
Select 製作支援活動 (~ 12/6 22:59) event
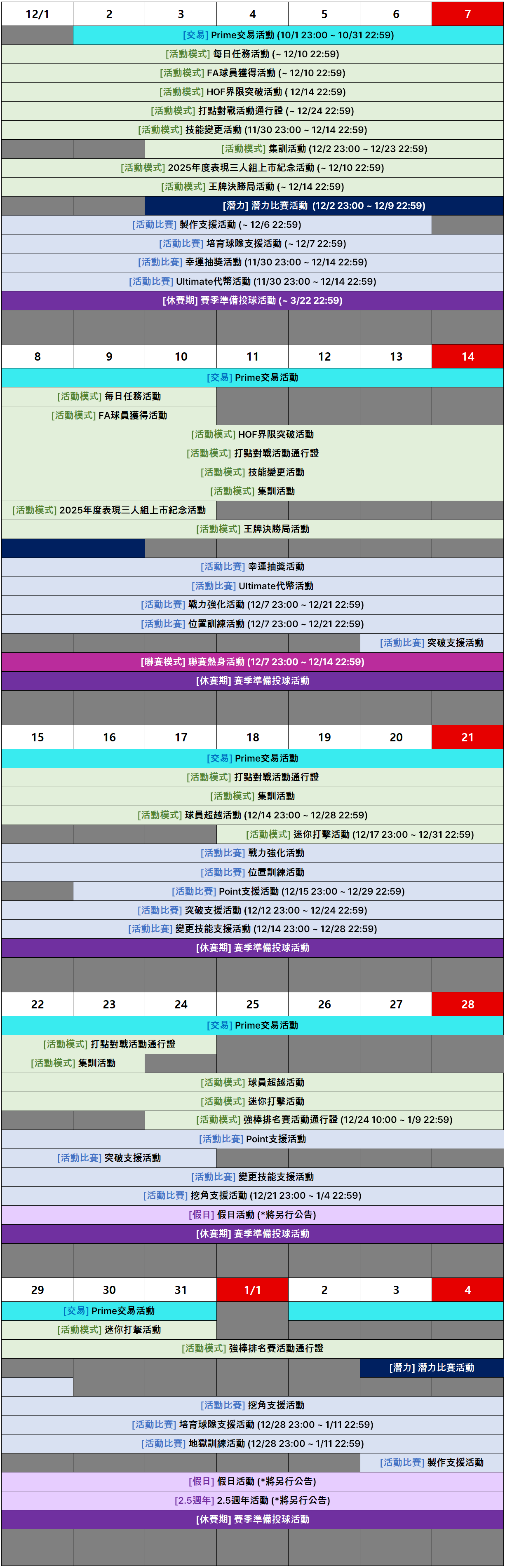click(x=216, y=225)
